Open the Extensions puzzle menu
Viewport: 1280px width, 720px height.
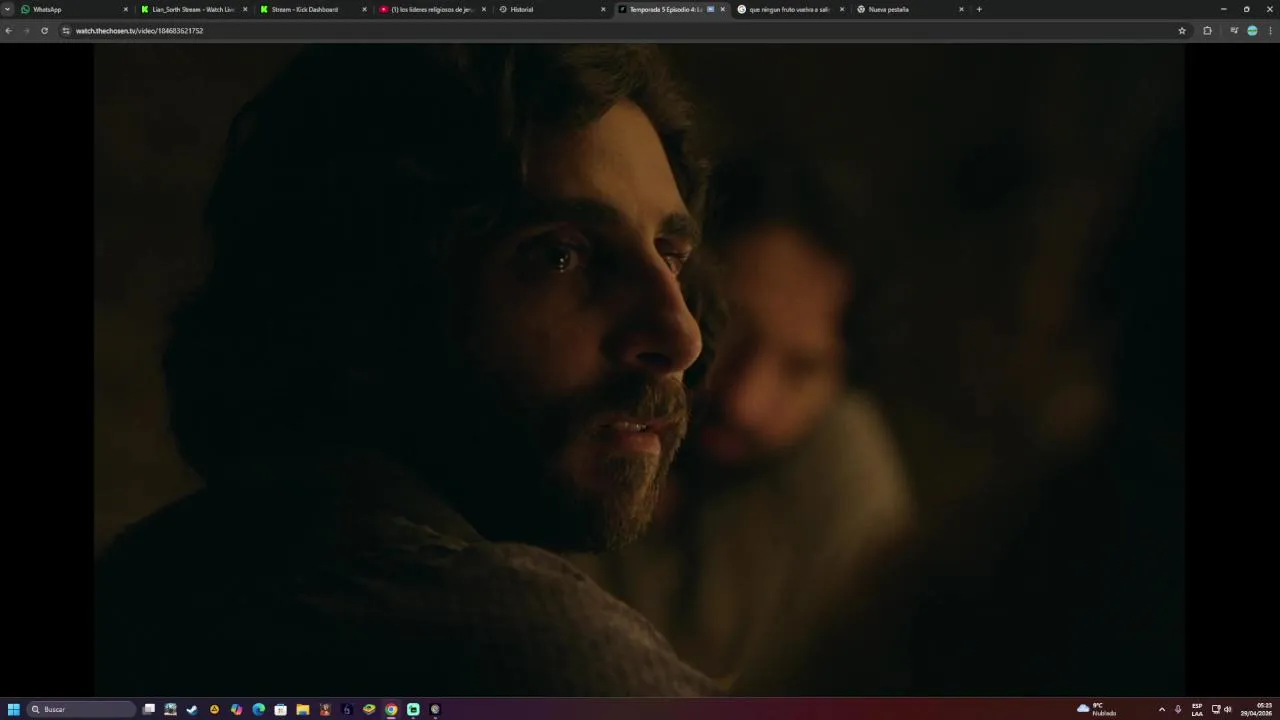point(1207,31)
